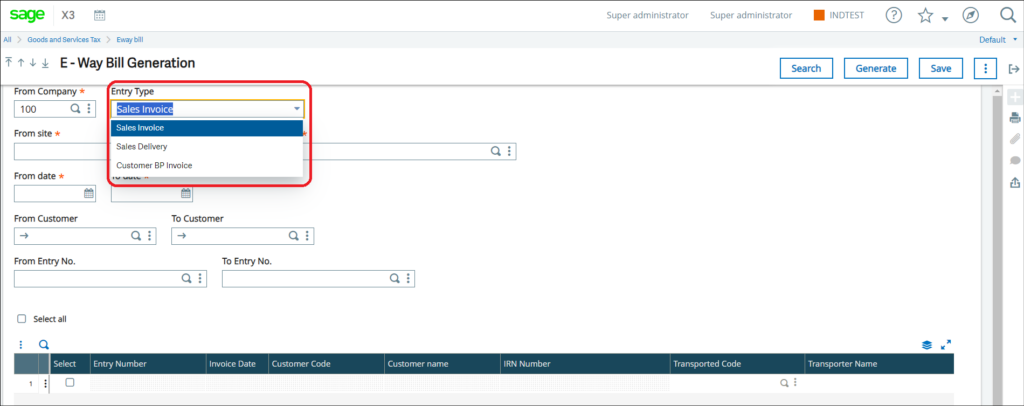Click the grid search magnifier

[44, 345]
